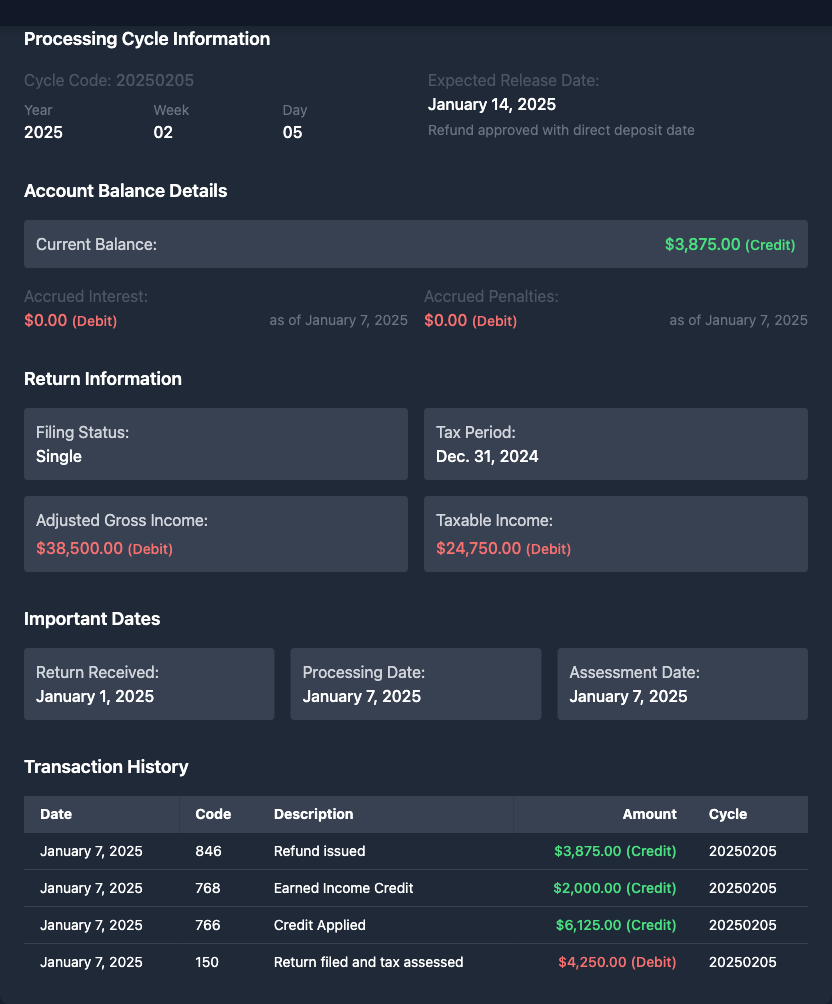Viewport: 832px width, 1004px height.
Task: Select the Filing Status card
Action: click(215, 444)
